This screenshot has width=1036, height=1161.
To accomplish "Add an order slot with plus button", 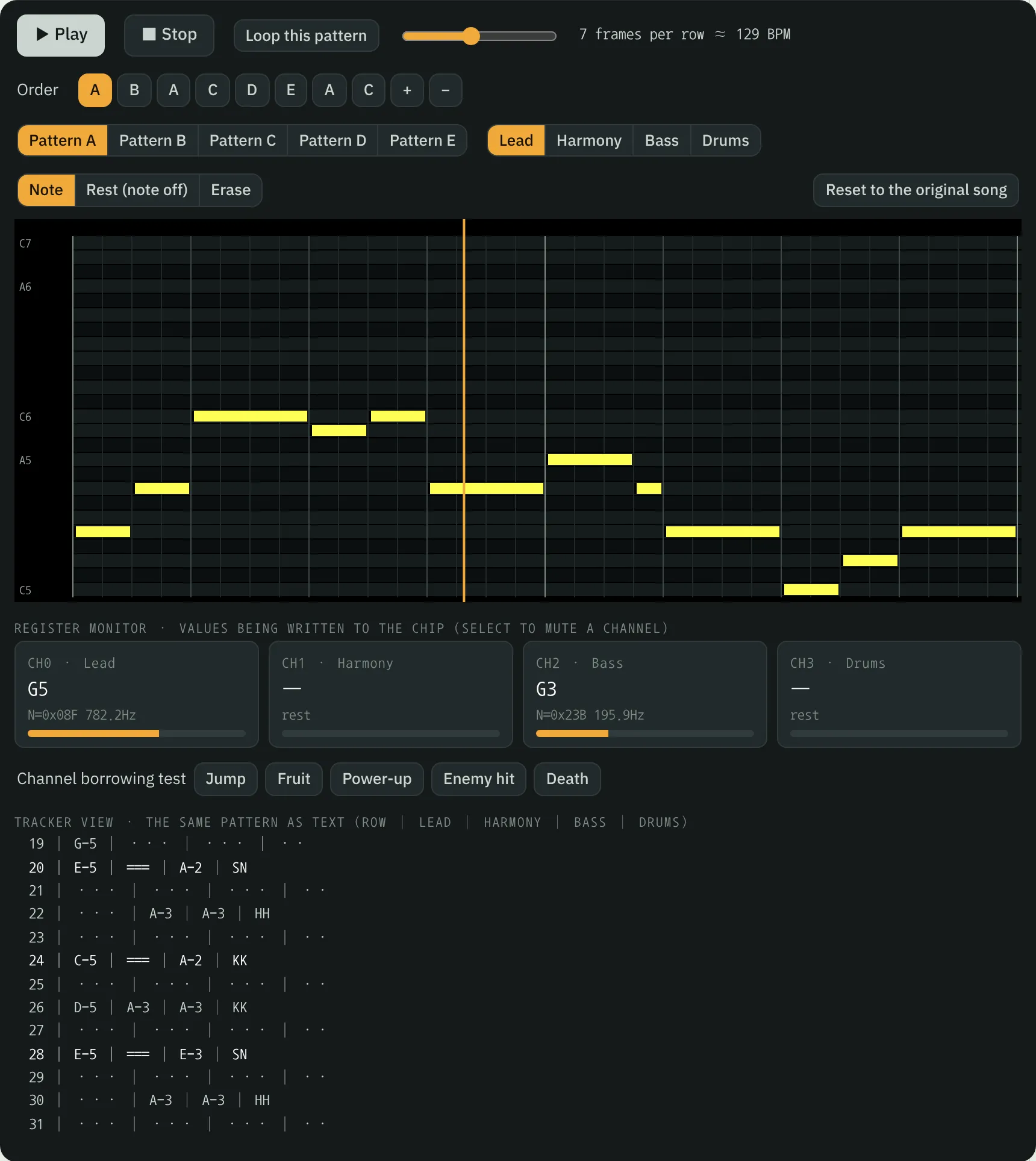I will pos(407,90).
